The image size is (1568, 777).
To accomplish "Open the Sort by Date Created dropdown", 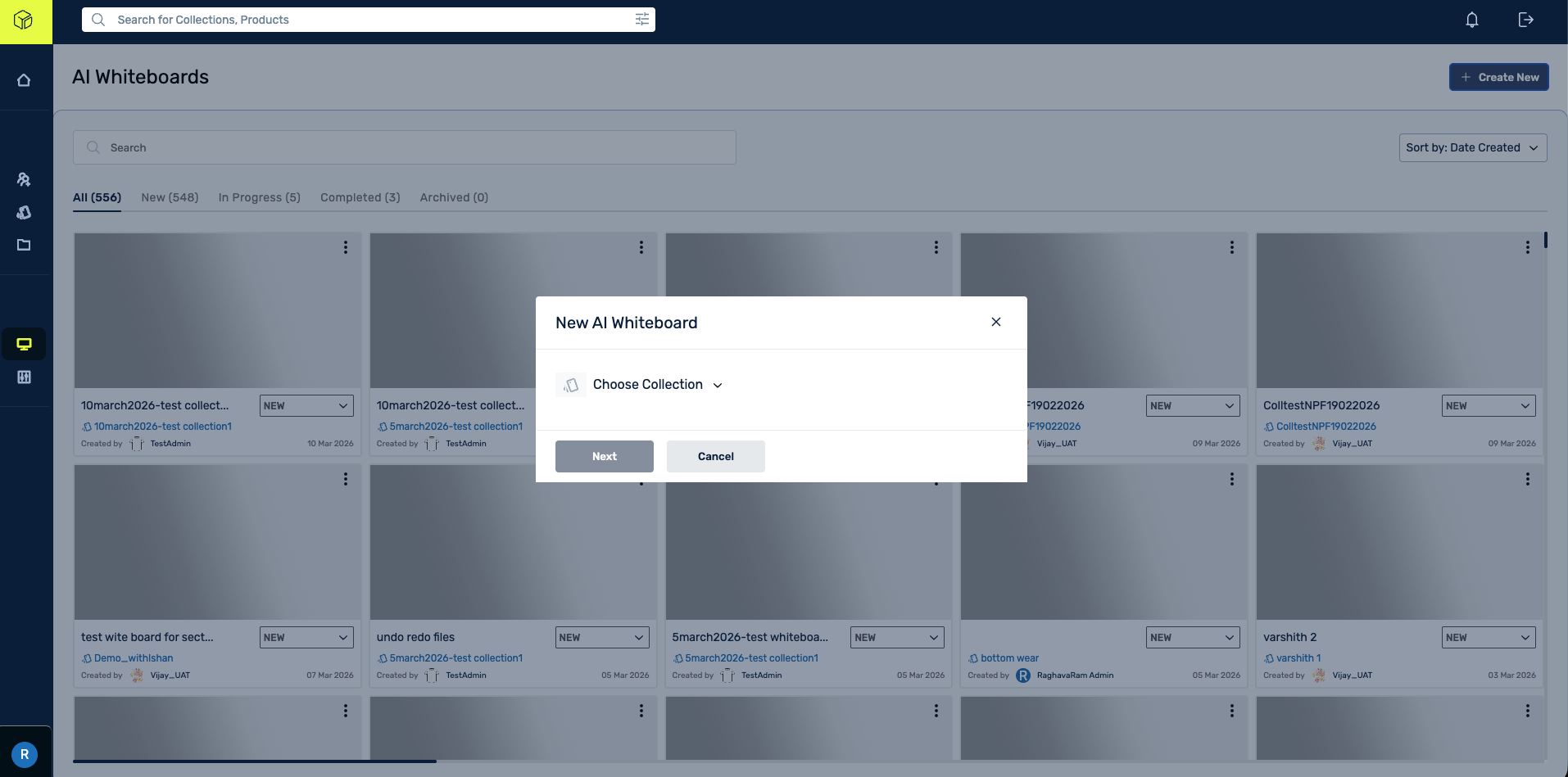I will click(1472, 147).
